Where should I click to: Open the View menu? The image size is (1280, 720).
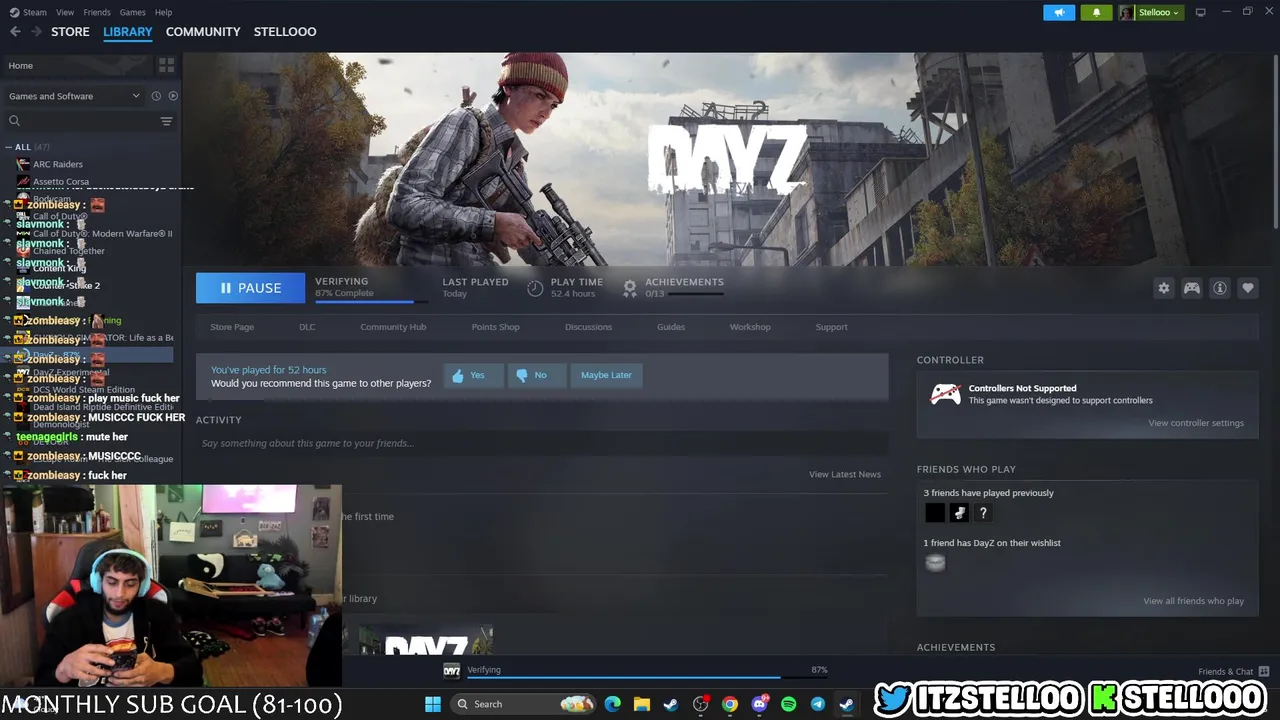[65, 12]
